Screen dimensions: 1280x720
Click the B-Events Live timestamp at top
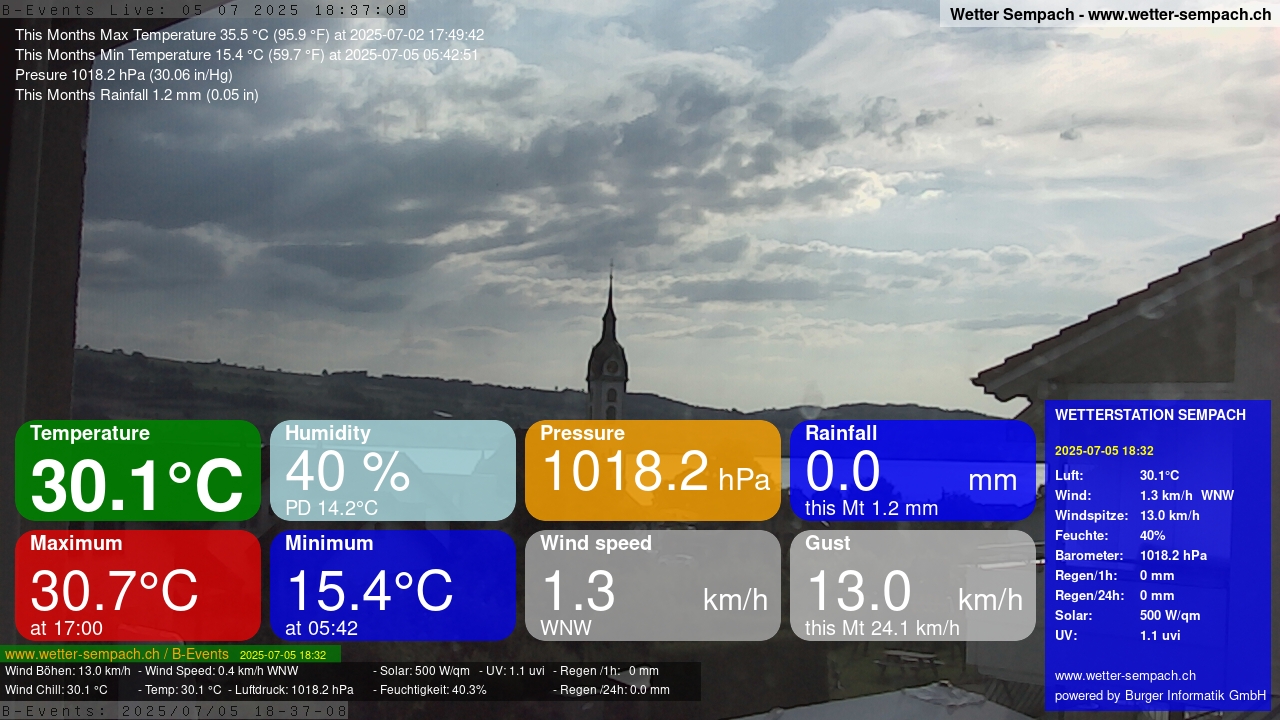pyautogui.click(x=204, y=10)
